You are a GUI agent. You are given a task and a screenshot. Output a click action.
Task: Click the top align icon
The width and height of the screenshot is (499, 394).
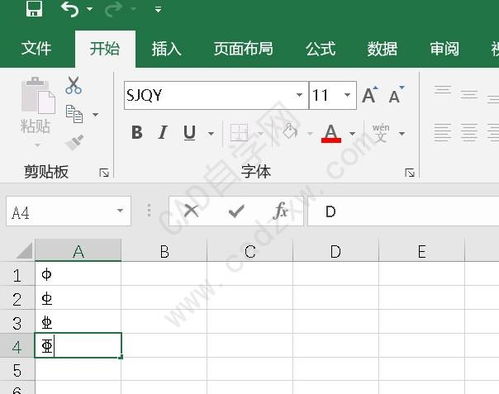point(443,90)
